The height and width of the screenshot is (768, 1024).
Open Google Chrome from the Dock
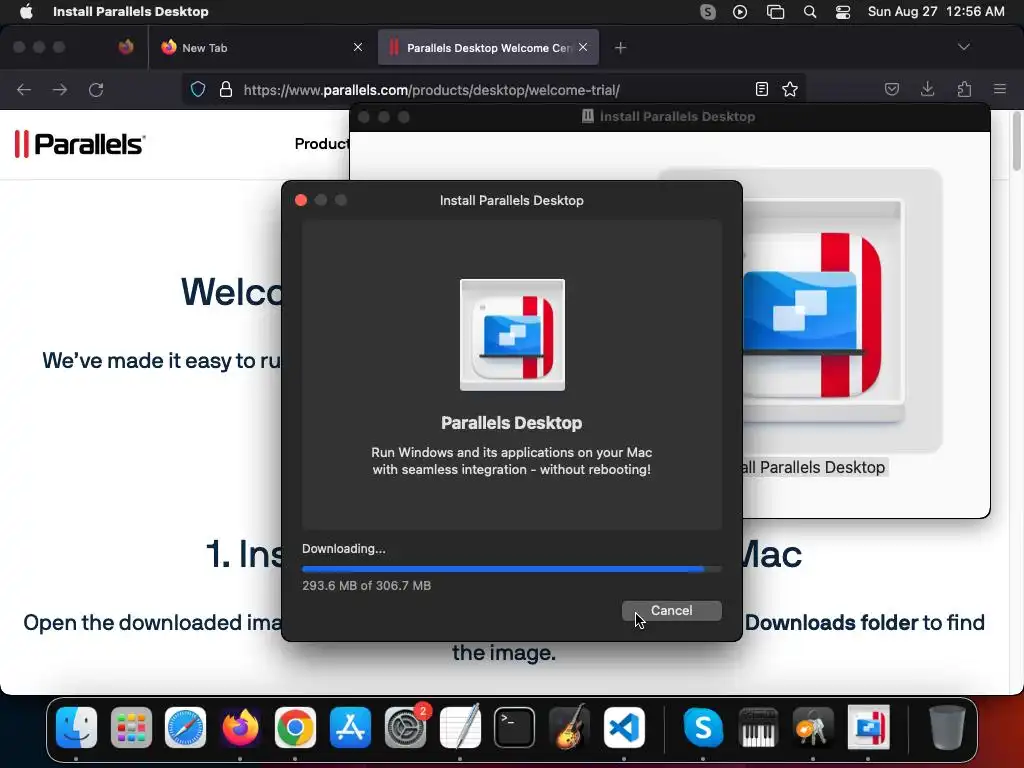pos(295,727)
